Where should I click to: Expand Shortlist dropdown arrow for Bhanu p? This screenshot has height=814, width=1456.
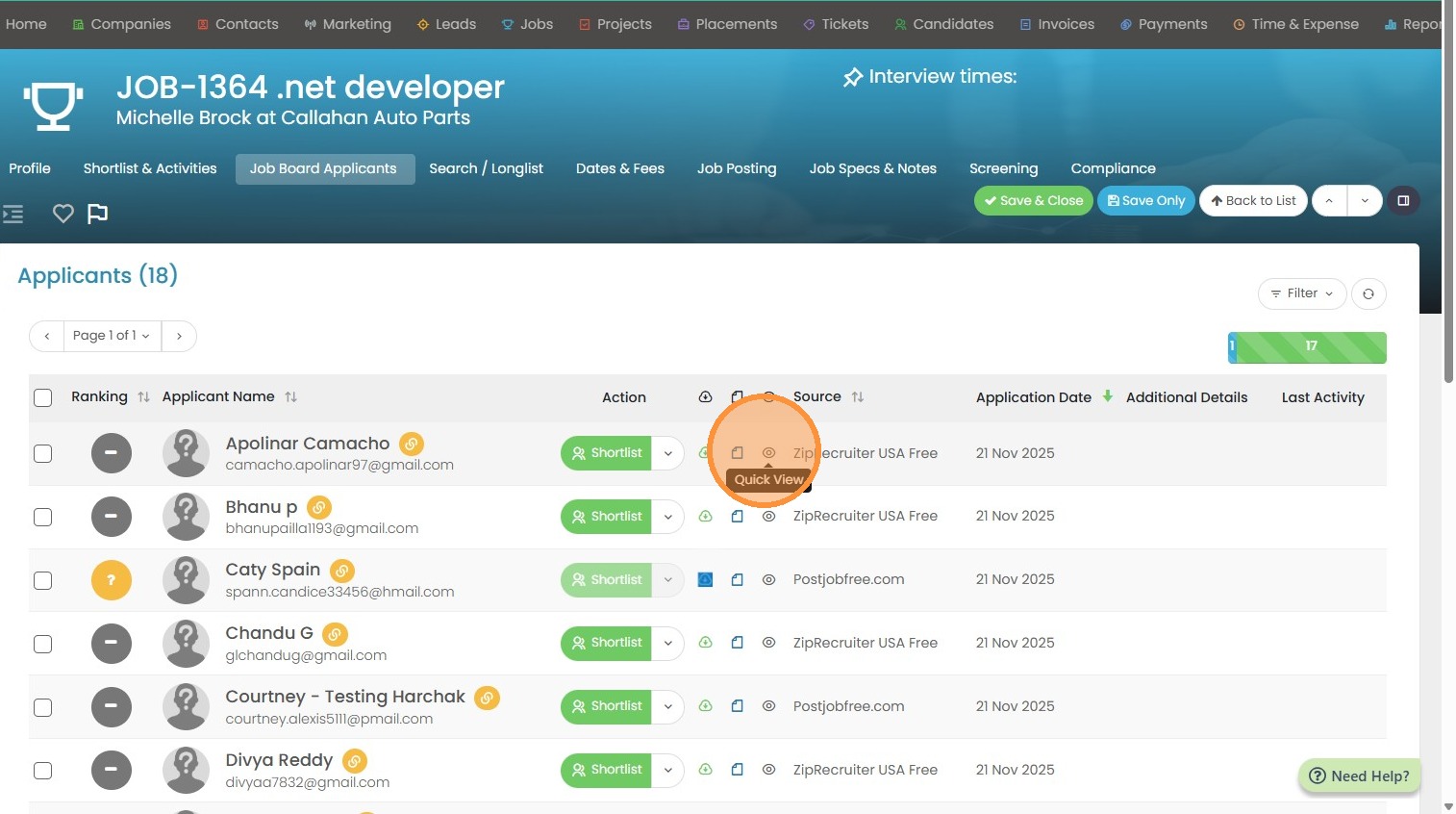click(x=667, y=517)
